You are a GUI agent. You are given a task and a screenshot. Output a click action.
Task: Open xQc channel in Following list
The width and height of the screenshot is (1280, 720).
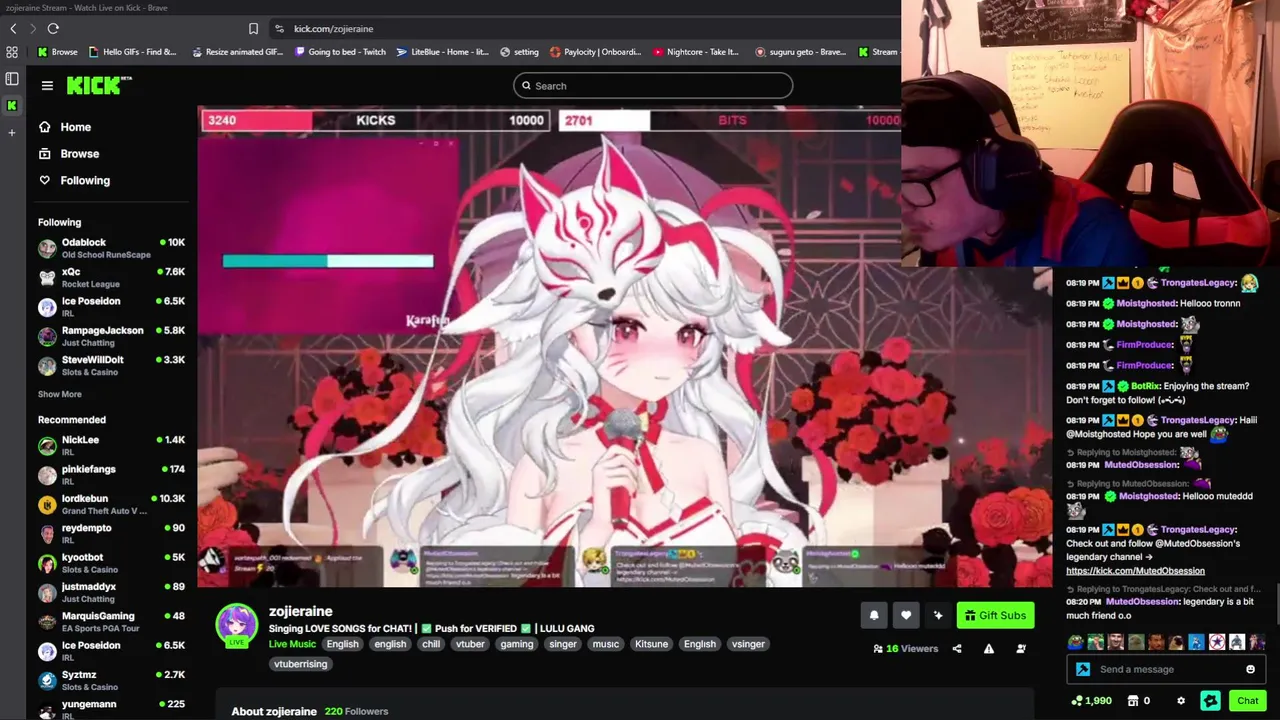[x=111, y=277]
